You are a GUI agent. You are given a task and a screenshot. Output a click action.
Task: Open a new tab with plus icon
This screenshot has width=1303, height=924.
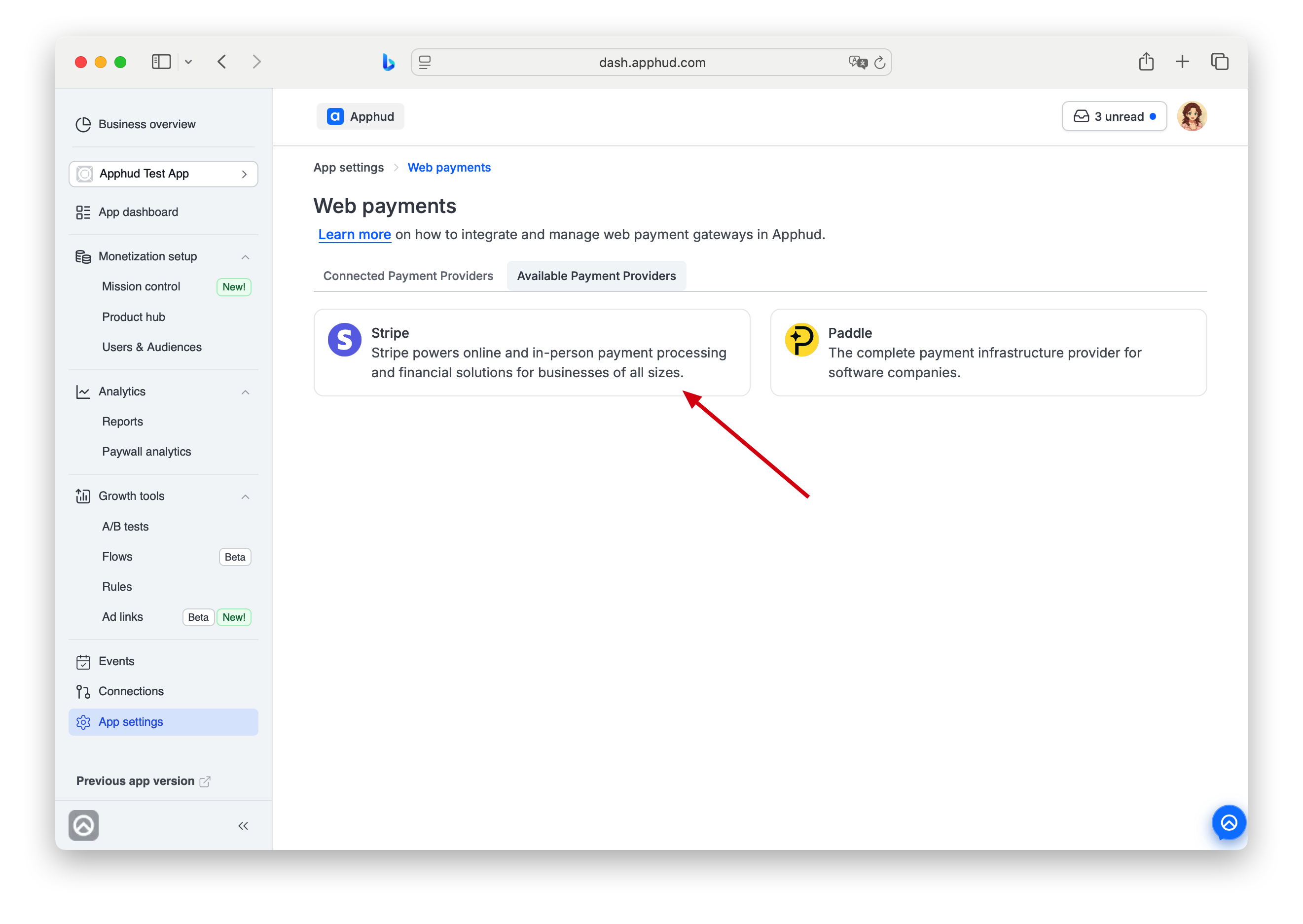pyautogui.click(x=1182, y=62)
